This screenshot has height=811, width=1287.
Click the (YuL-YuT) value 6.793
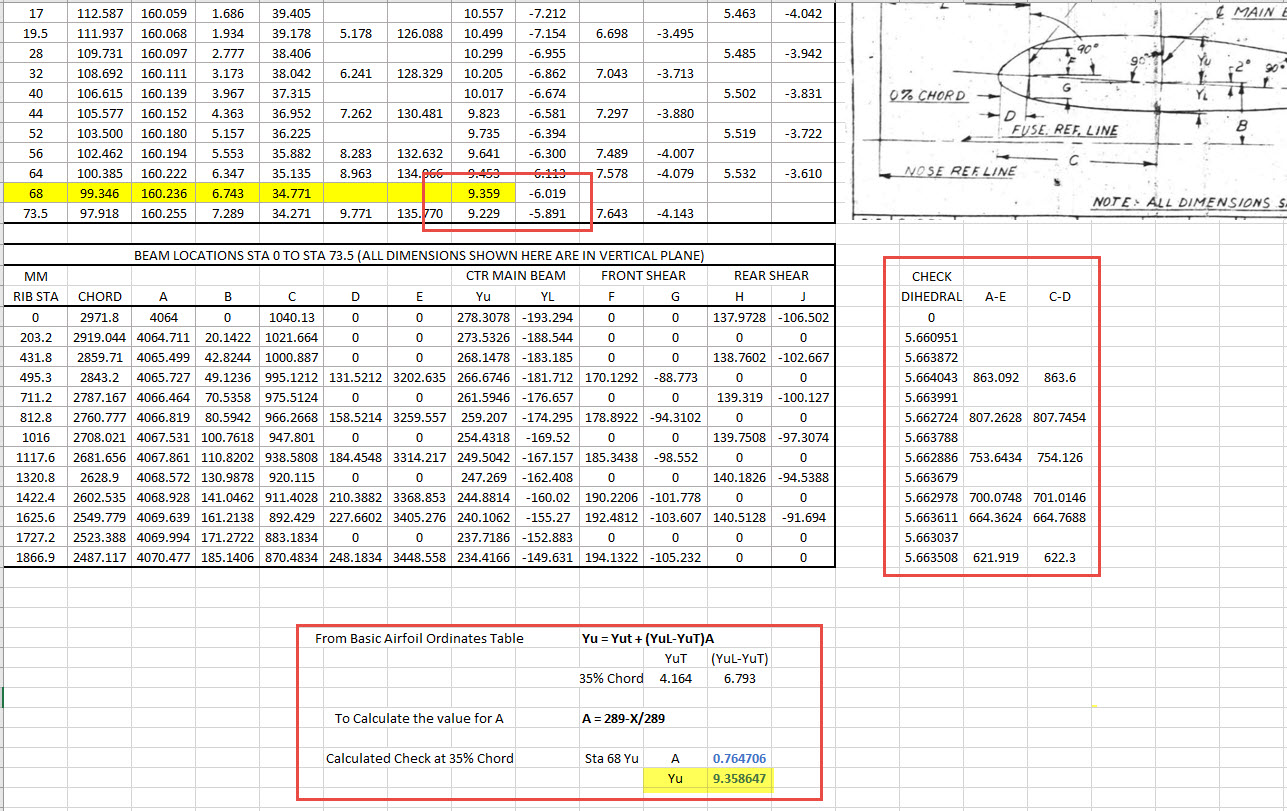738,678
